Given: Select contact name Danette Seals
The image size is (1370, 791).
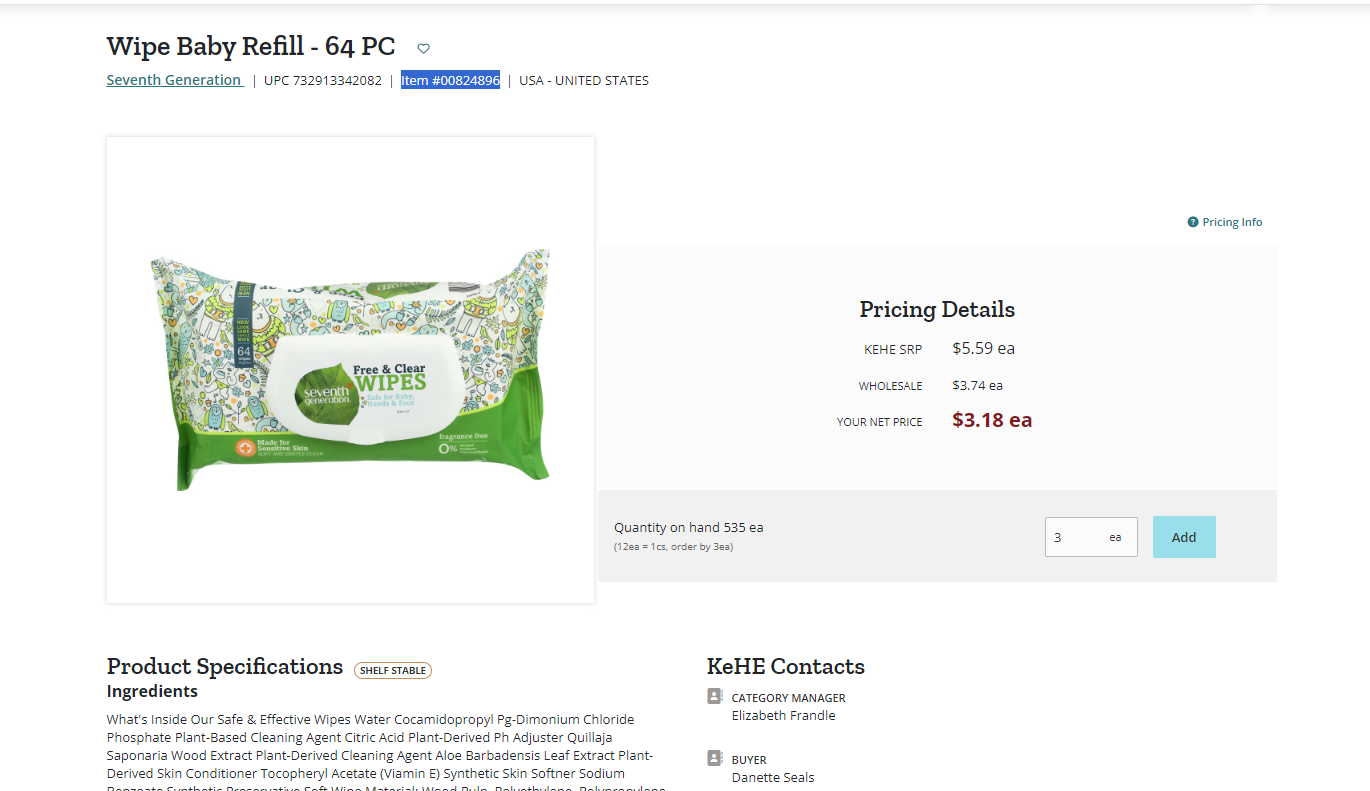Looking at the screenshot, I should 773,777.
